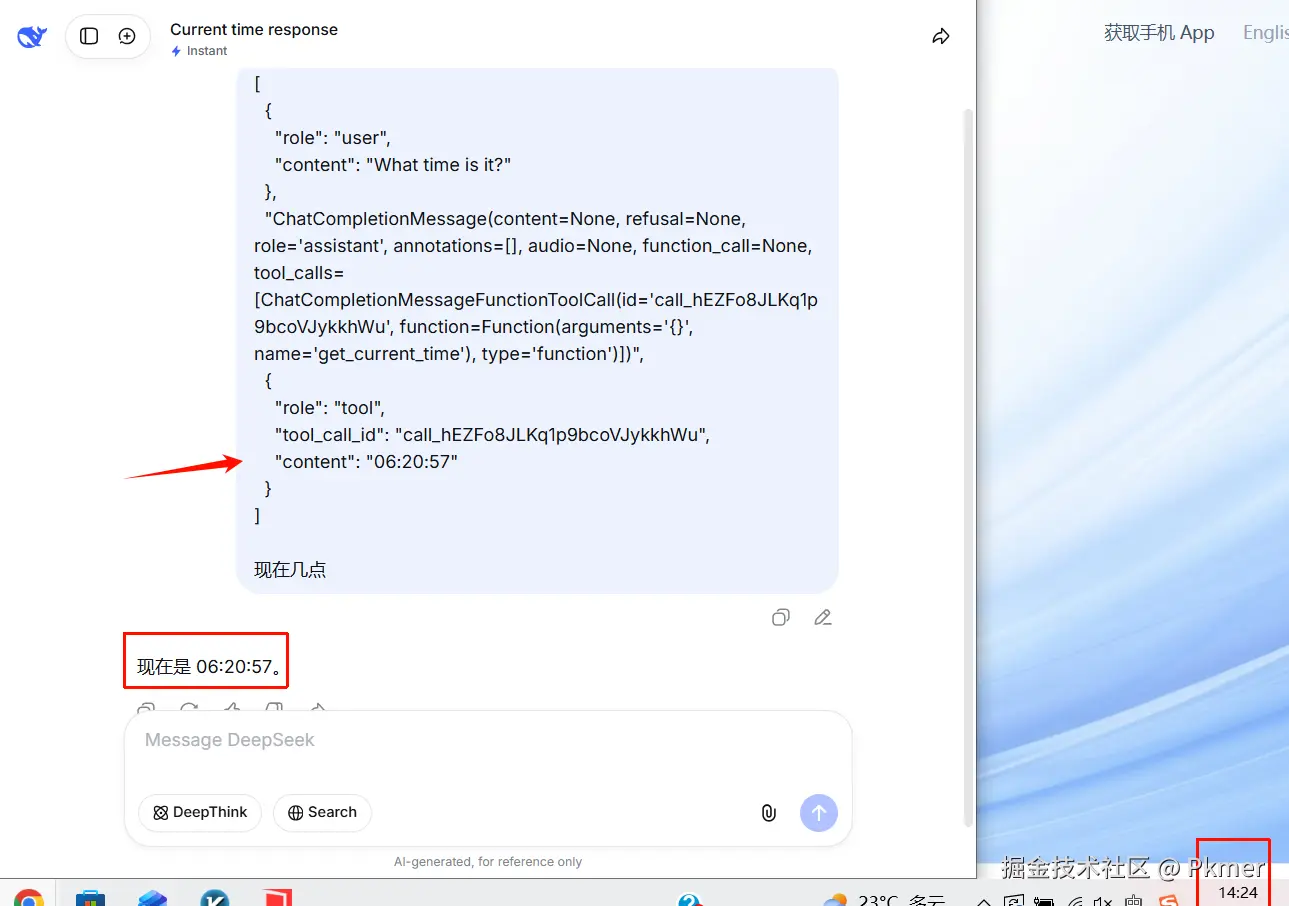Click the AI-generated, for reference only notice
This screenshot has width=1289, height=906.
coord(488,862)
